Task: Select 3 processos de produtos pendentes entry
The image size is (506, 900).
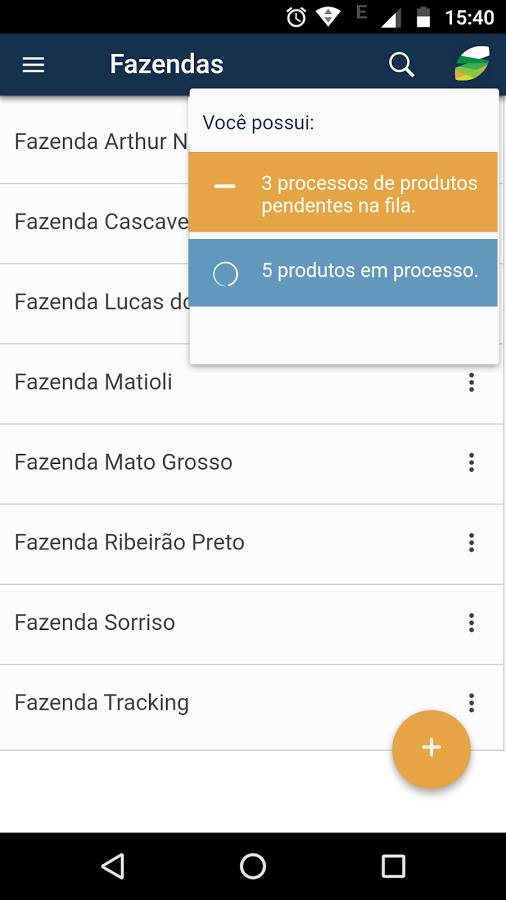Action: coord(343,192)
